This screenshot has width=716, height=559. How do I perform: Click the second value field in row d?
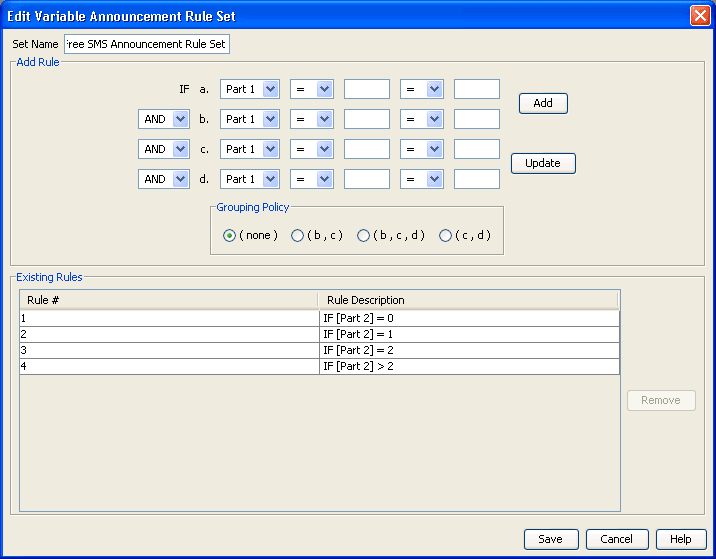coord(477,179)
